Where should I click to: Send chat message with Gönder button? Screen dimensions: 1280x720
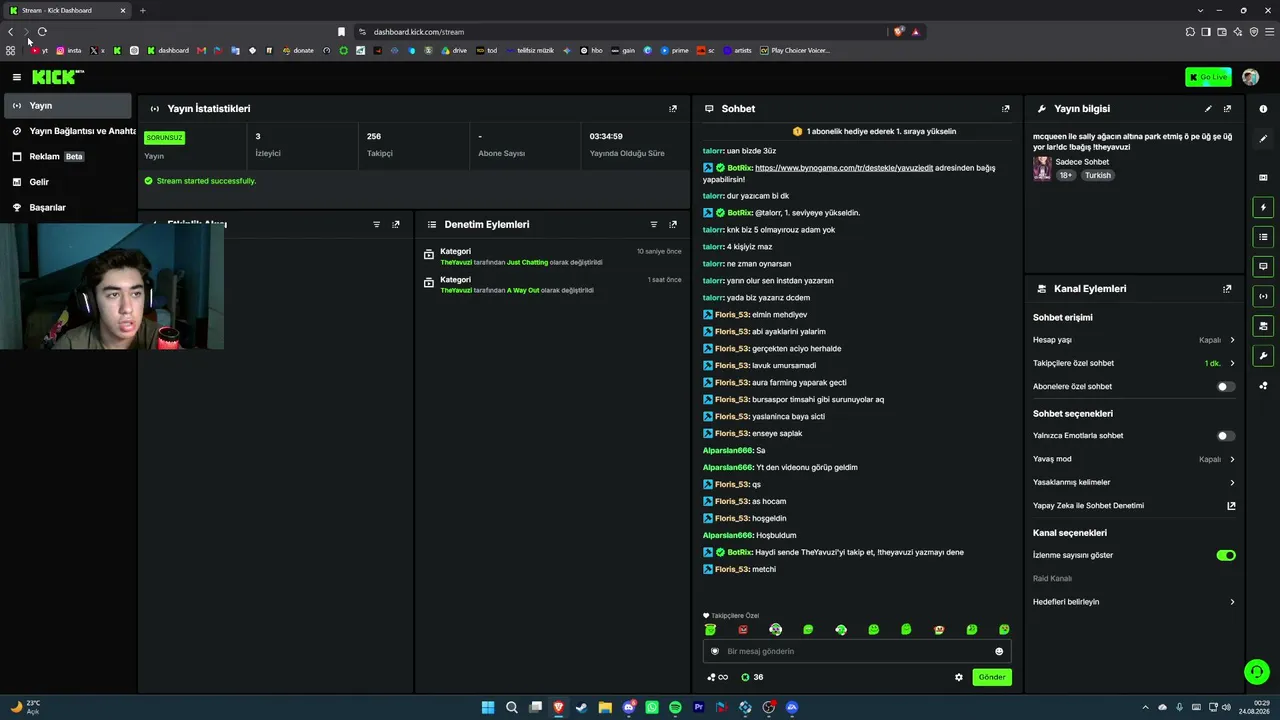(992, 677)
